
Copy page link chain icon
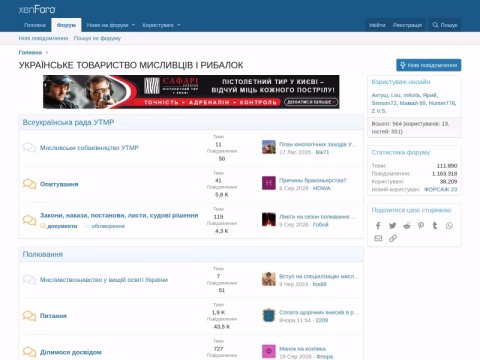393,238
